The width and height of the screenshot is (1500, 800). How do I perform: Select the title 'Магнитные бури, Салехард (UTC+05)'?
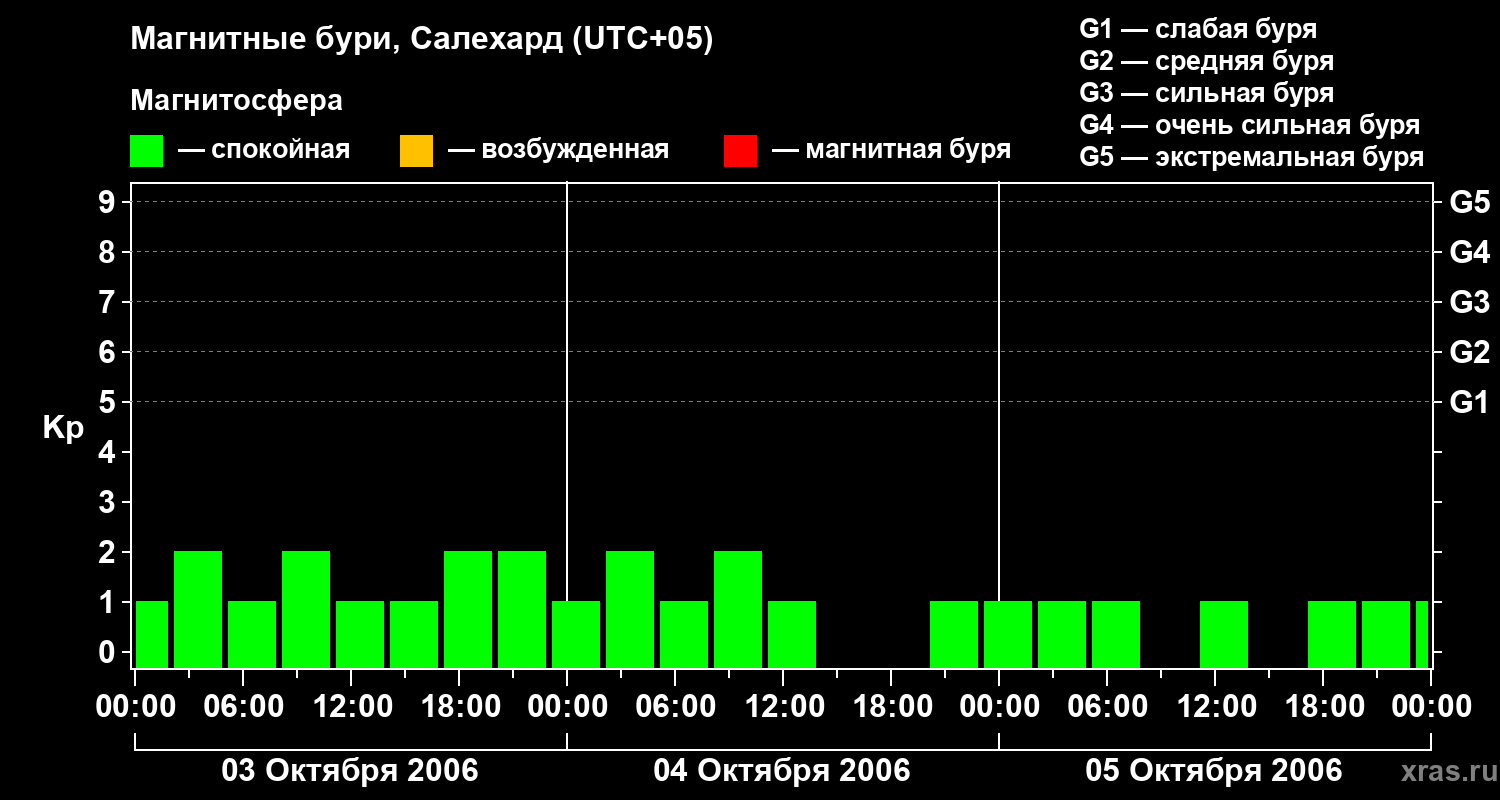click(x=421, y=40)
